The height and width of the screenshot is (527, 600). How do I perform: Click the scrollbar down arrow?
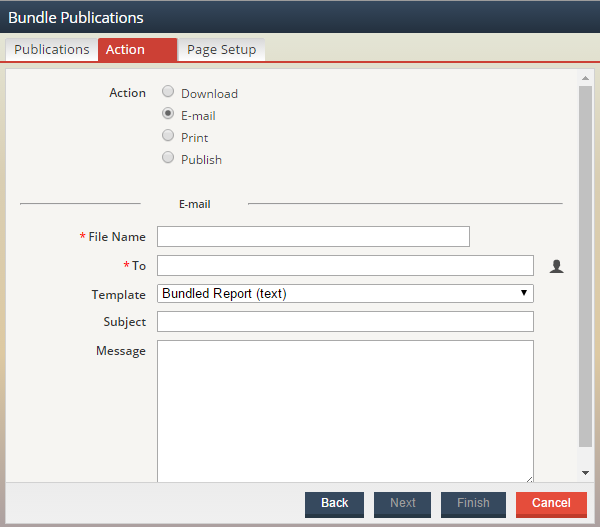pos(585,473)
